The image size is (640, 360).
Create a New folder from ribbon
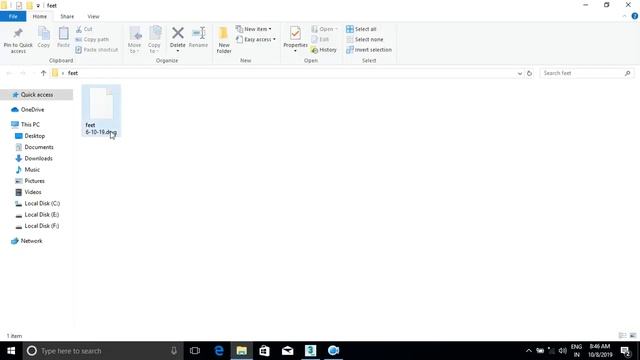point(224,40)
